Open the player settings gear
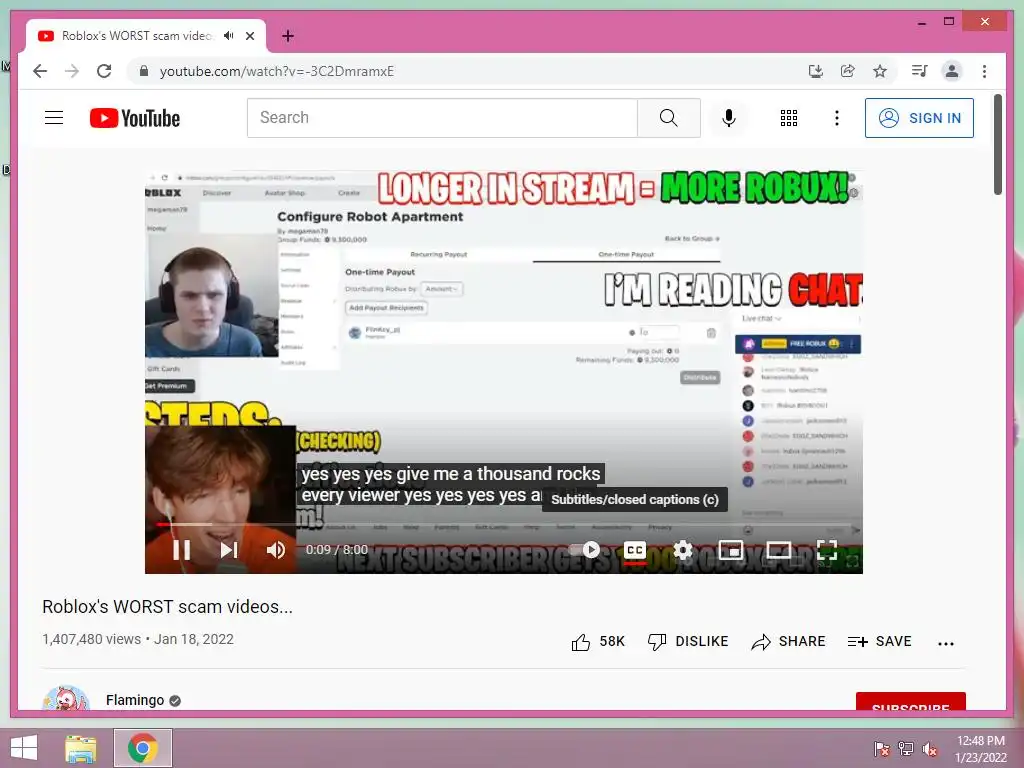1024x768 pixels. [682, 550]
